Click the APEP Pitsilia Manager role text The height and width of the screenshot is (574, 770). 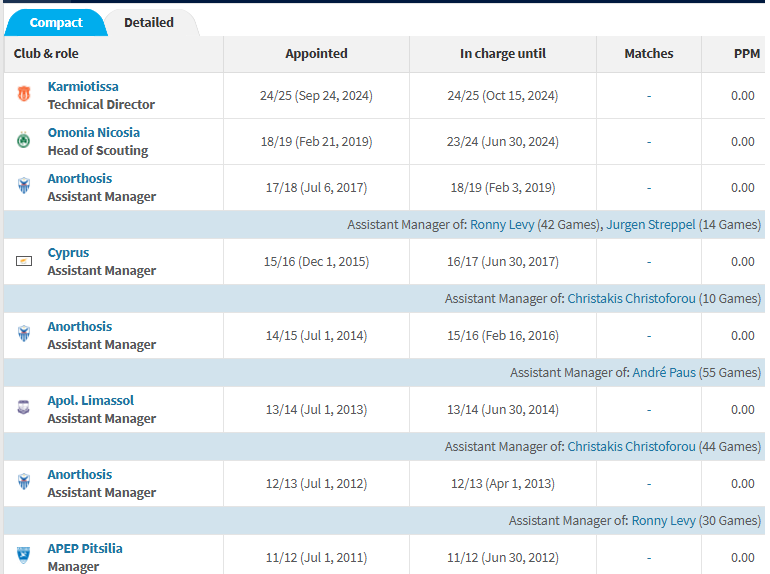[x=73, y=567]
